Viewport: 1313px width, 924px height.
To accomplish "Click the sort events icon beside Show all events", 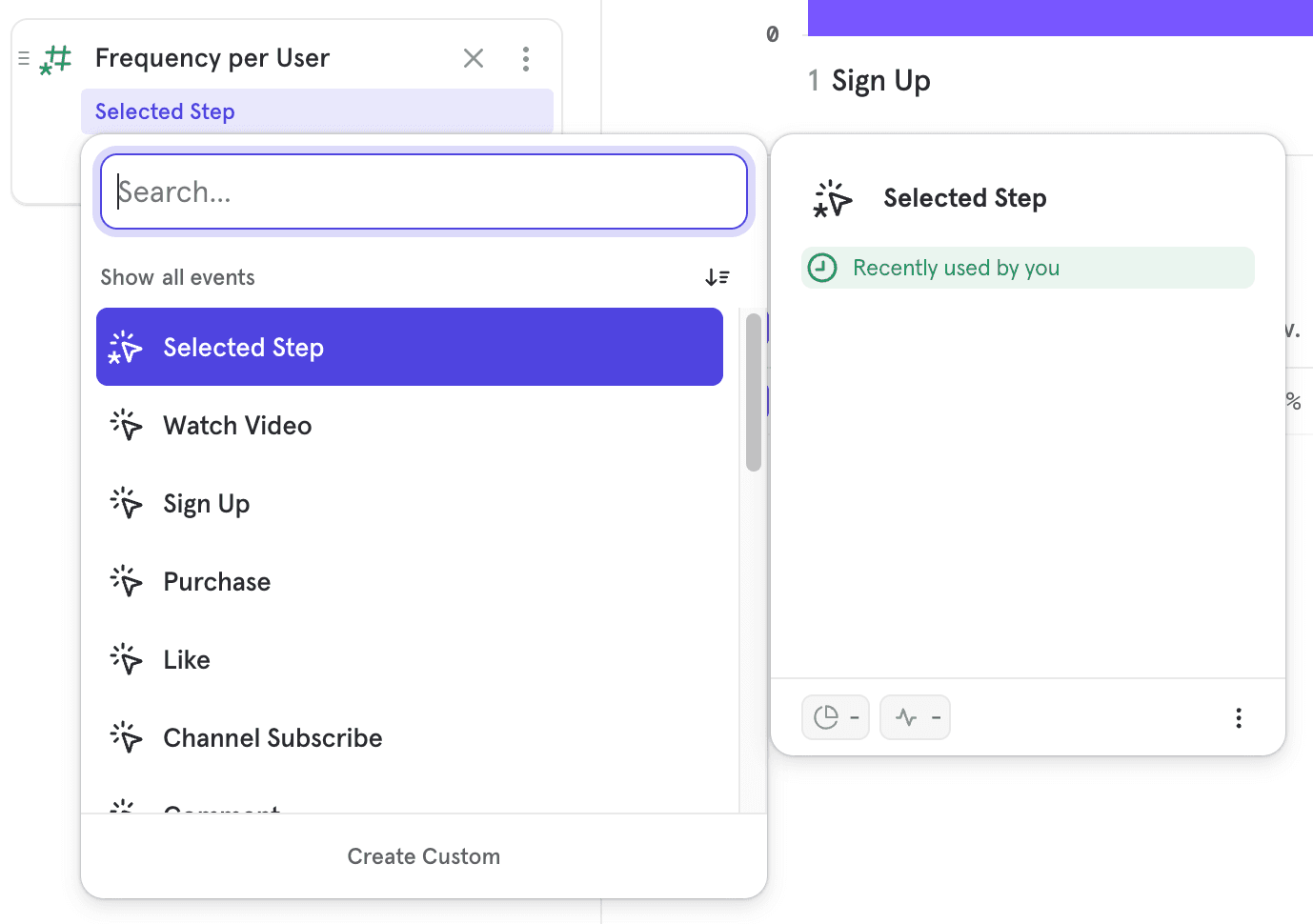I will (717, 276).
